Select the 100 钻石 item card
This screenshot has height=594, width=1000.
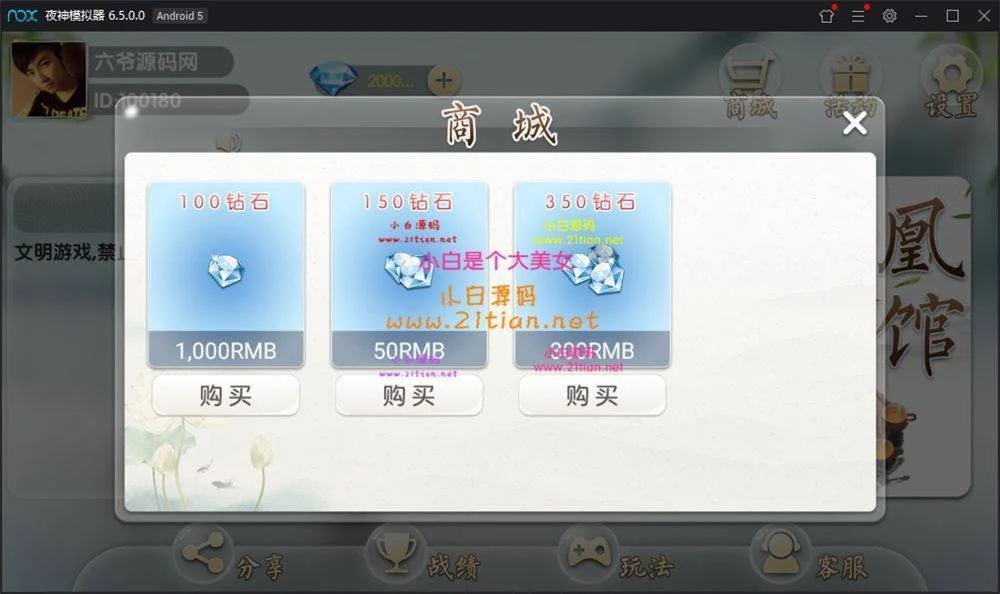[226, 275]
